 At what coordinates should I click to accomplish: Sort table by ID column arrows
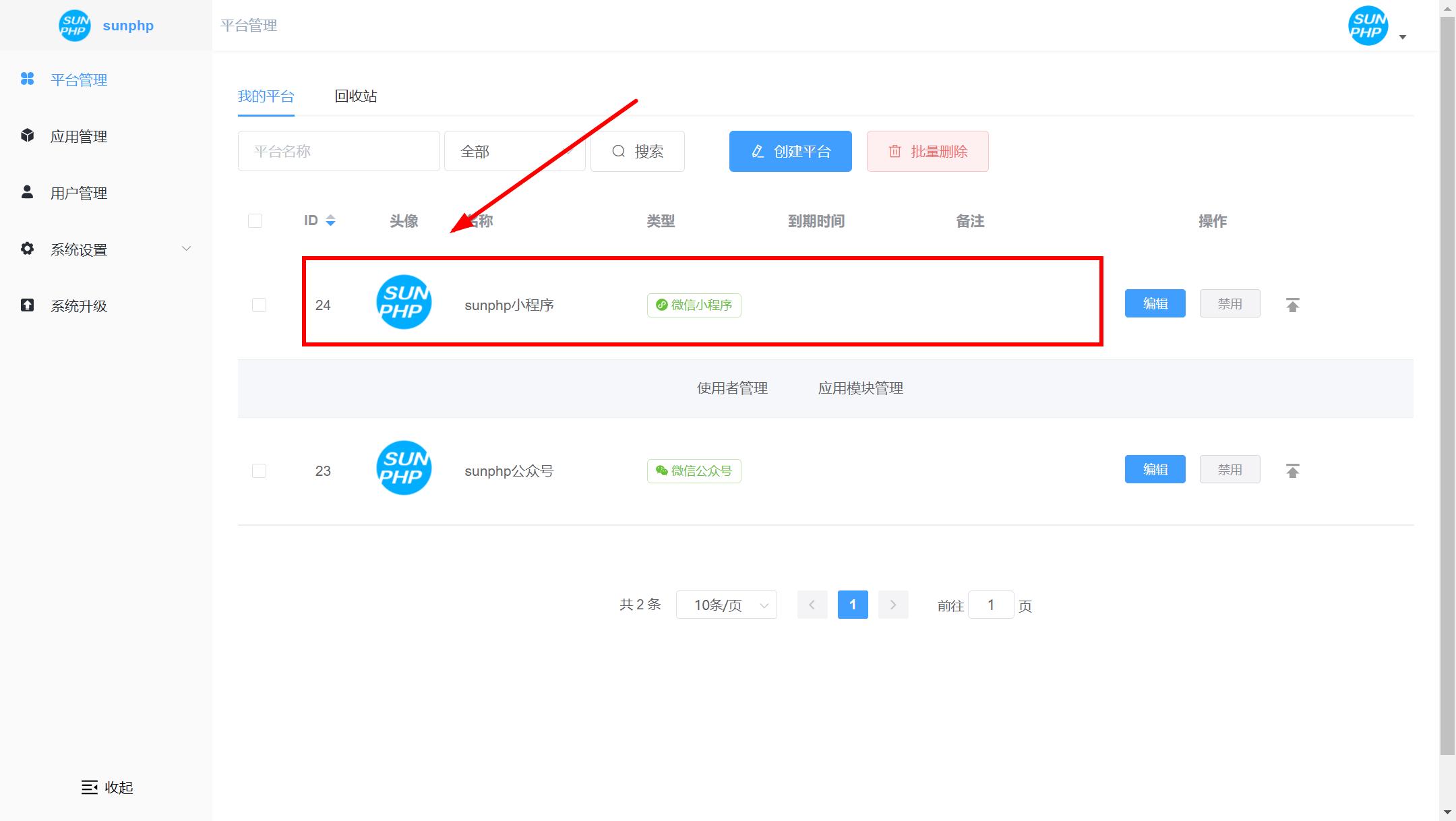pos(330,220)
